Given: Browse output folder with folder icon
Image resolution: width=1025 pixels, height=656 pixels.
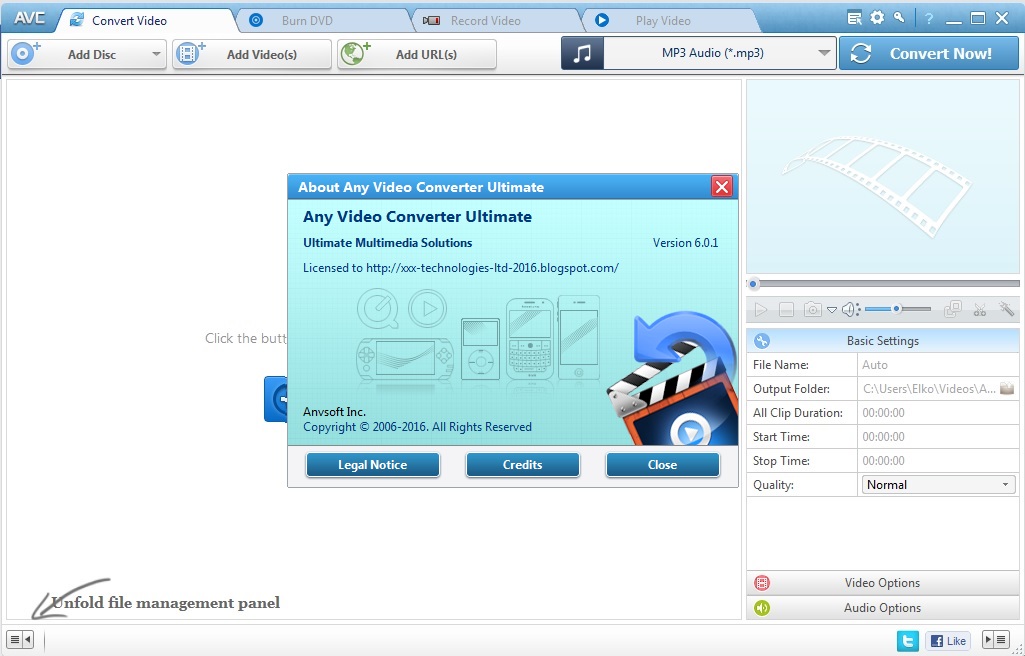Looking at the screenshot, I should point(1007,389).
